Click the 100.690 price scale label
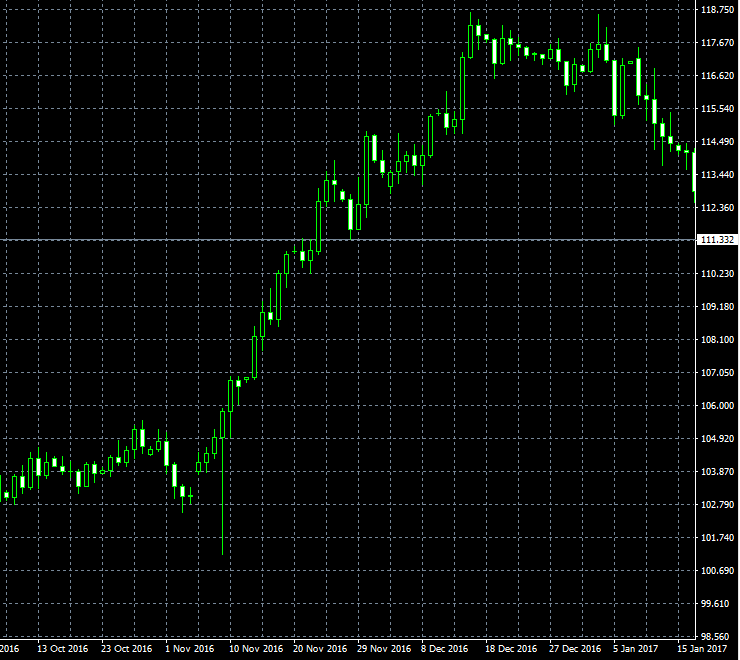Screen dimensions: 740x660 [x=717, y=571]
